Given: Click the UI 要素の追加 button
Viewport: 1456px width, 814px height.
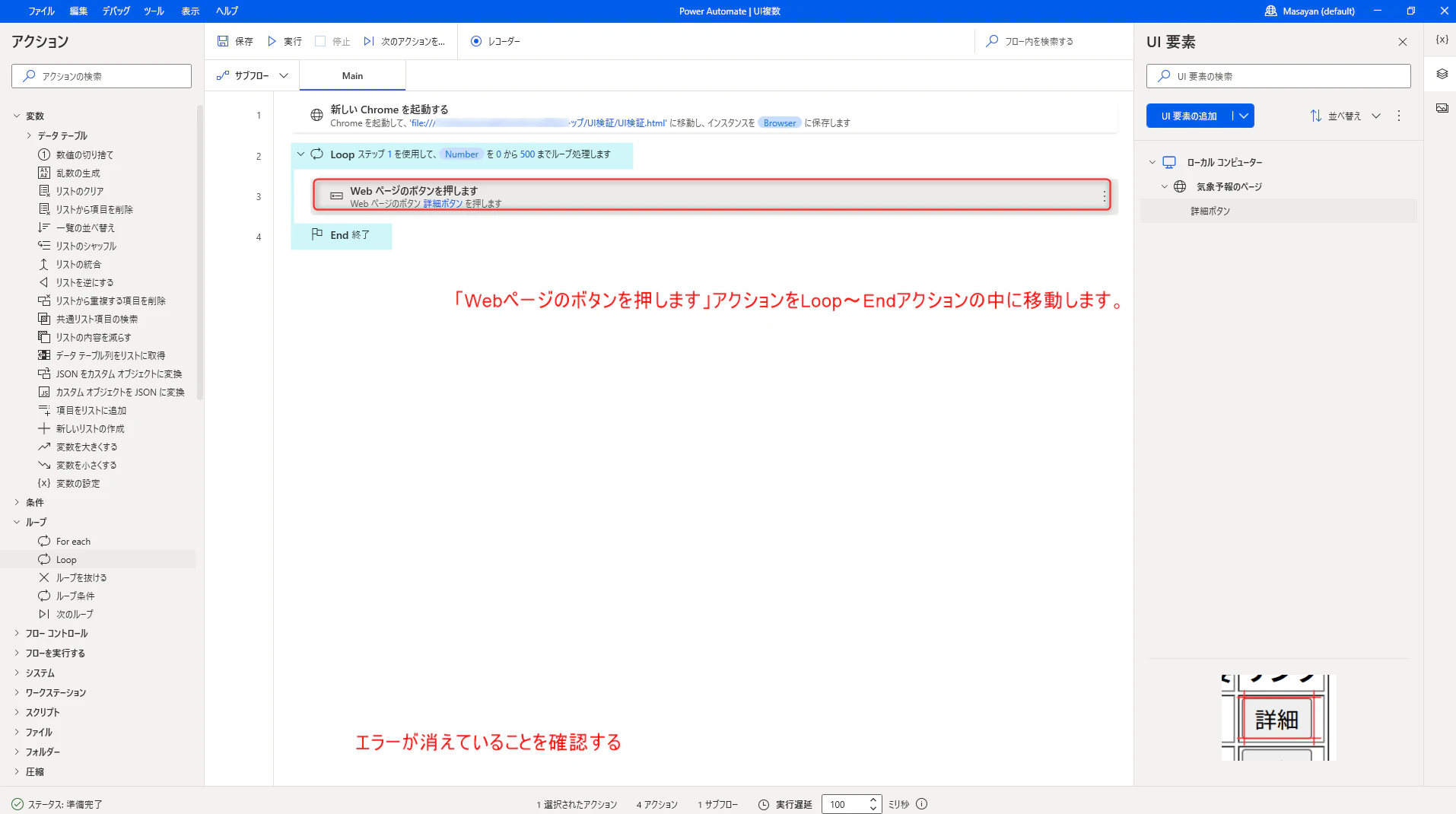Looking at the screenshot, I should click(1189, 116).
